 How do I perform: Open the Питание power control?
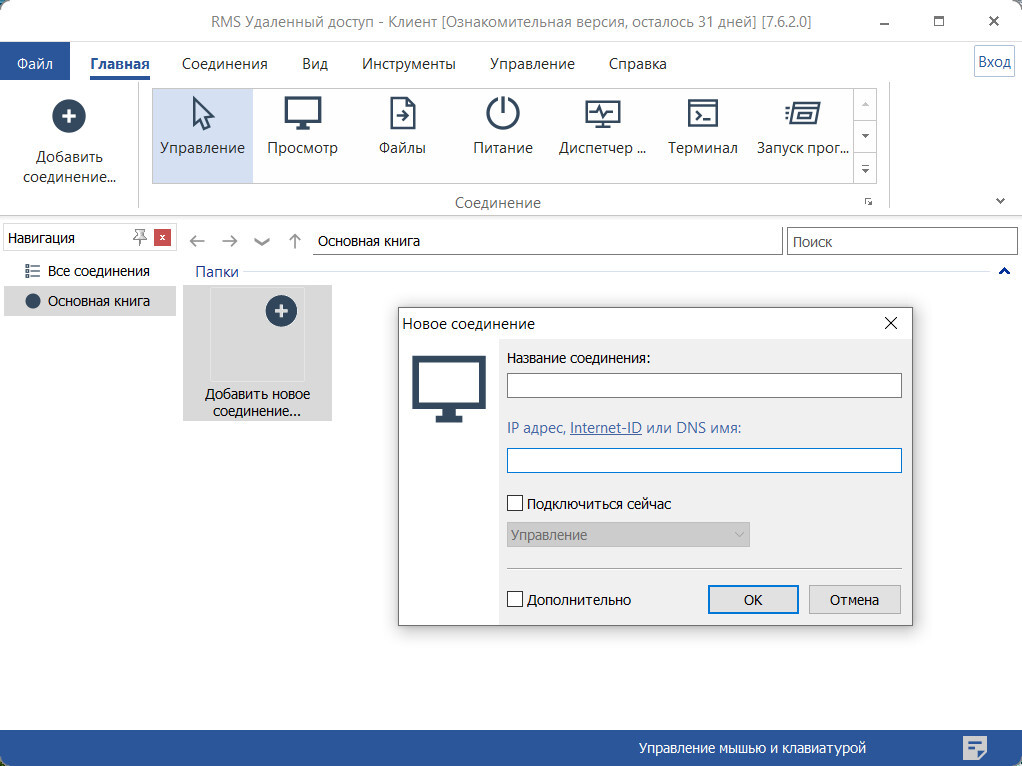tap(503, 136)
